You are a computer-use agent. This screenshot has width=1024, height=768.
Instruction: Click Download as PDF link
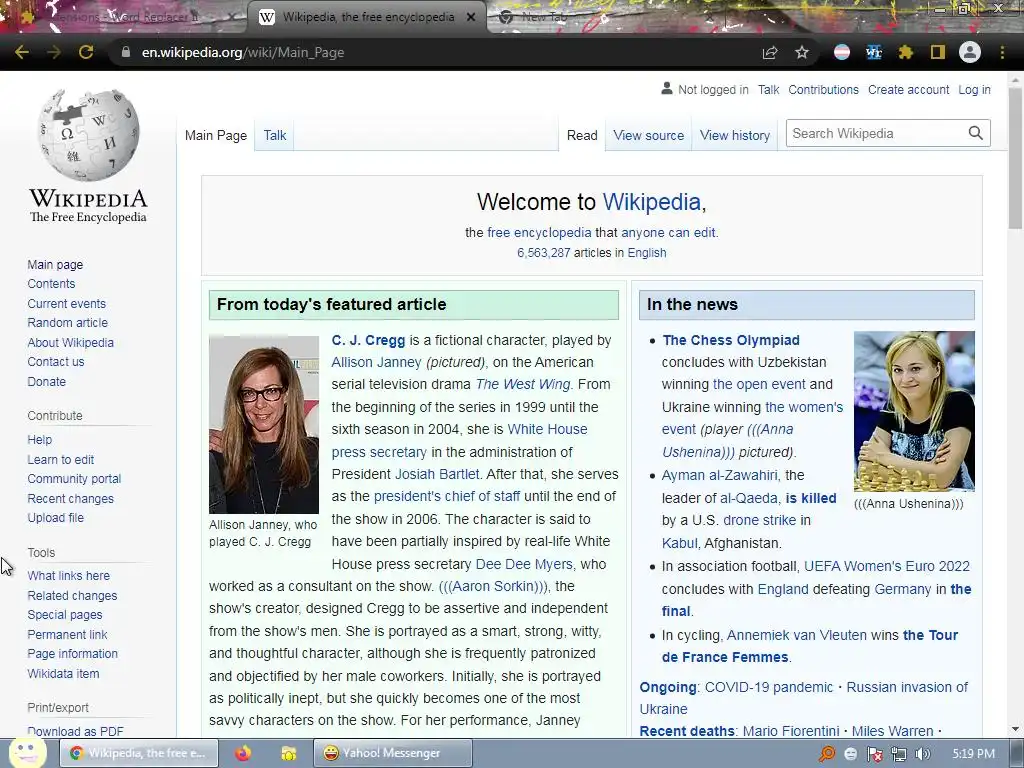click(75, 731)
